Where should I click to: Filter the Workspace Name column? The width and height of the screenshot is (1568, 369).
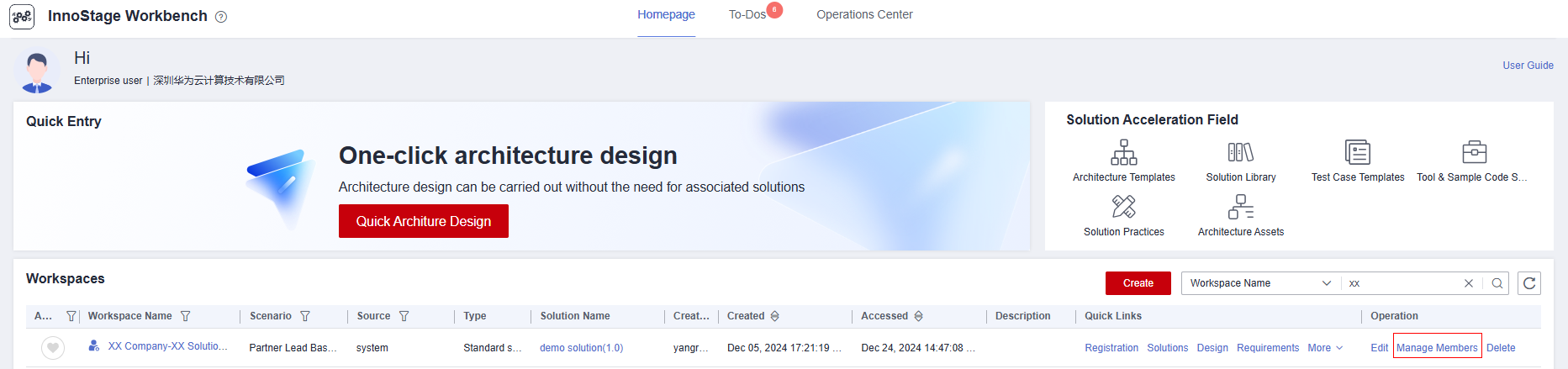click(185, 316)
